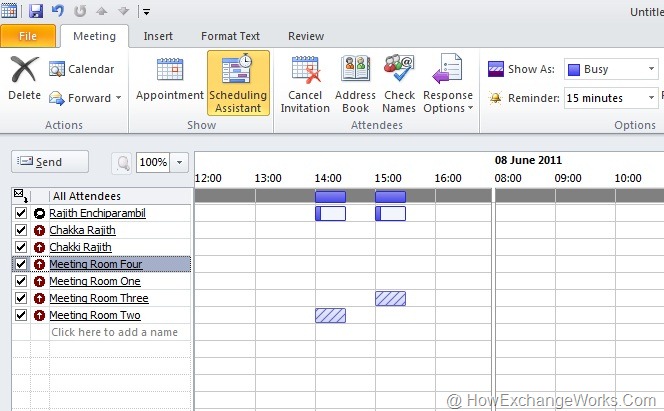Click Cancel Invitation

click(x=305, y=84)
